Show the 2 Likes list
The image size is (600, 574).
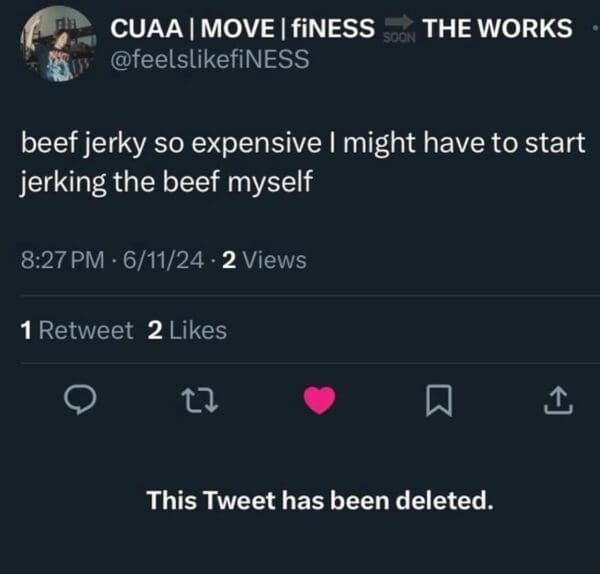pyautogui.click(x=187, y=330)
